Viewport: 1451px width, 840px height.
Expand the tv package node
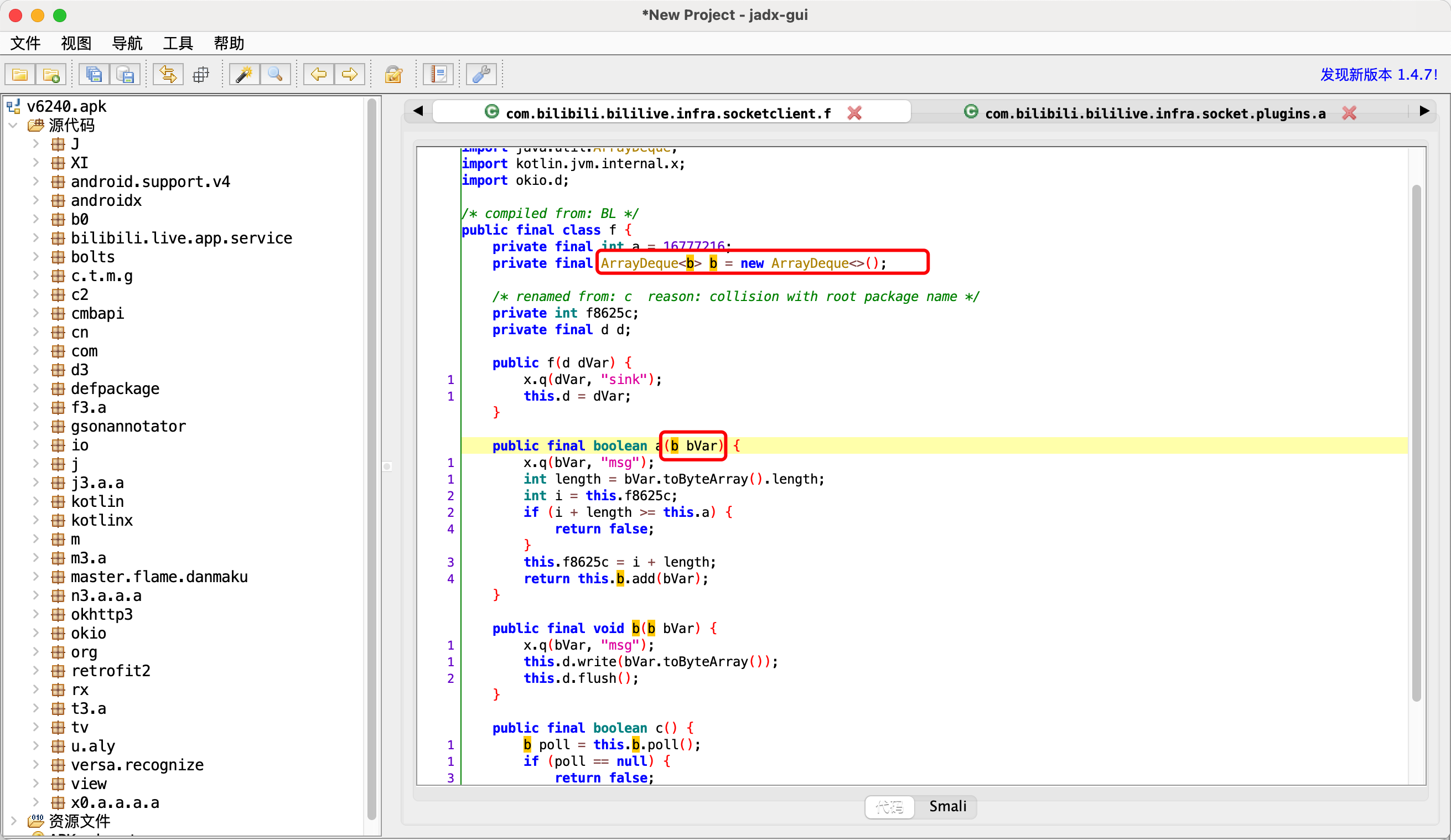coord(36,727)
